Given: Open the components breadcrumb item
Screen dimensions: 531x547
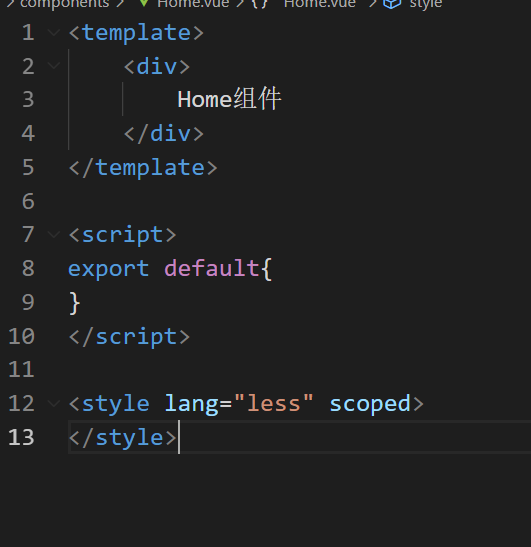Looking at the screenshot, I should pyautogui.click(x=65, y=3).
